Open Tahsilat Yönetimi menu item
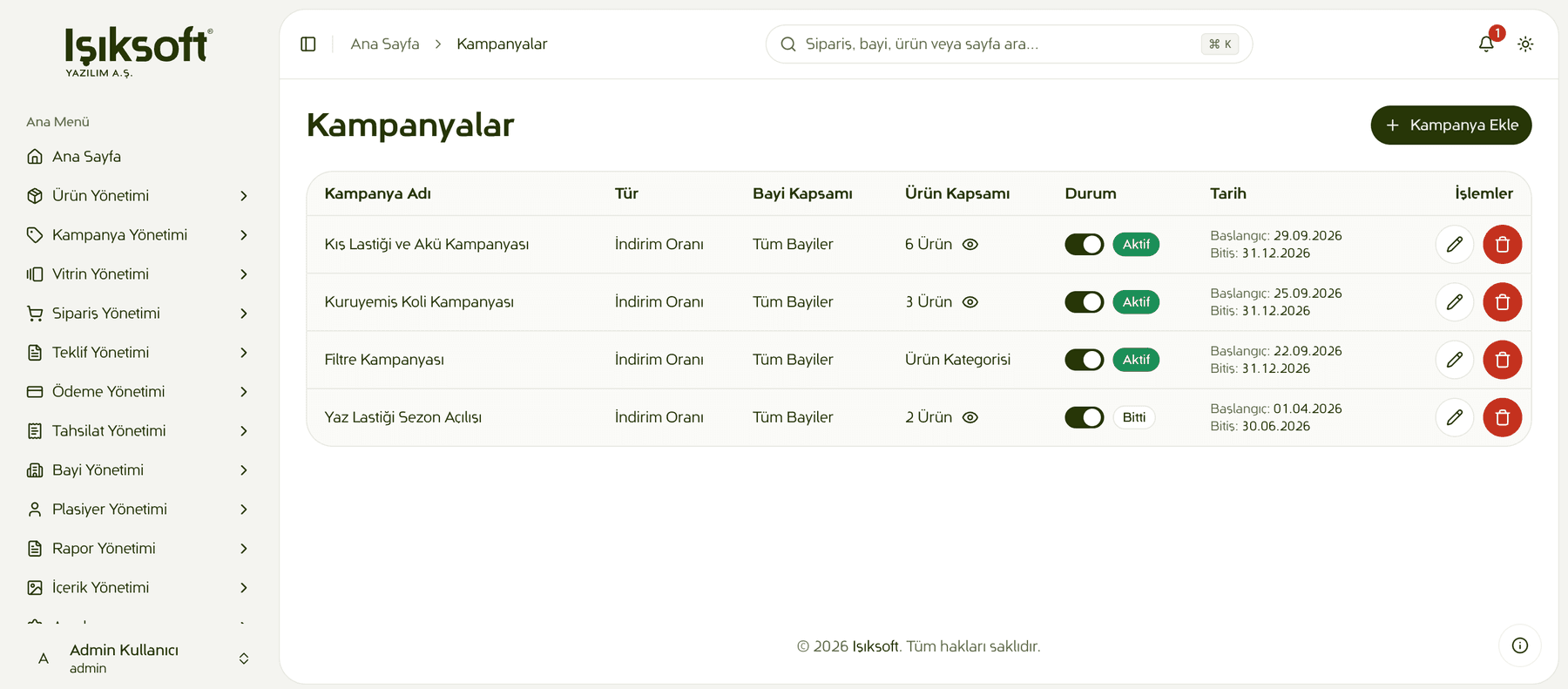Viewport: 1568px width, 689px height. tap(139, 430)
